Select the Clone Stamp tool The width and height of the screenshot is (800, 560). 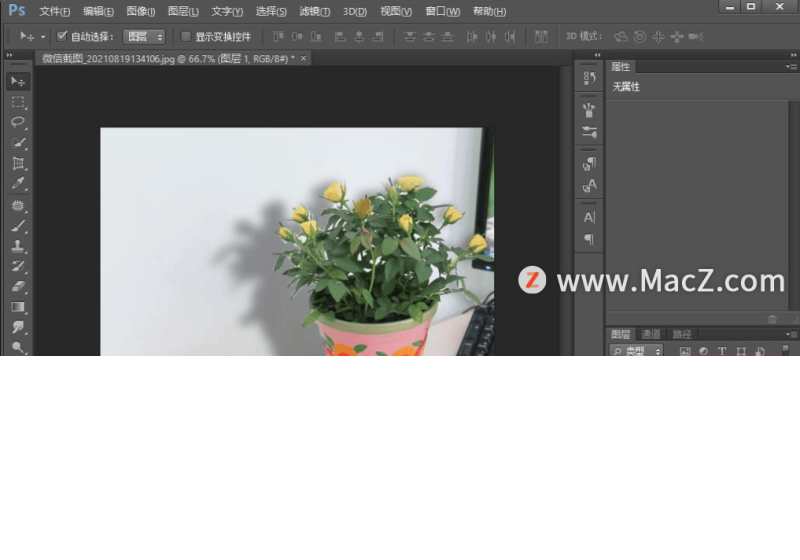18,246
